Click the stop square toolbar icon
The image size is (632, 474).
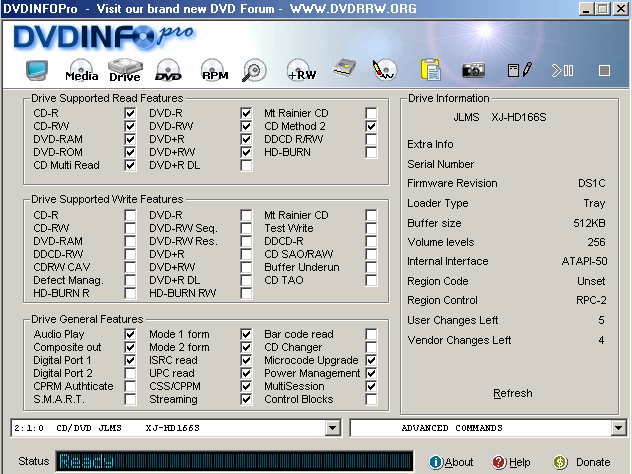[x=604, y=71]
